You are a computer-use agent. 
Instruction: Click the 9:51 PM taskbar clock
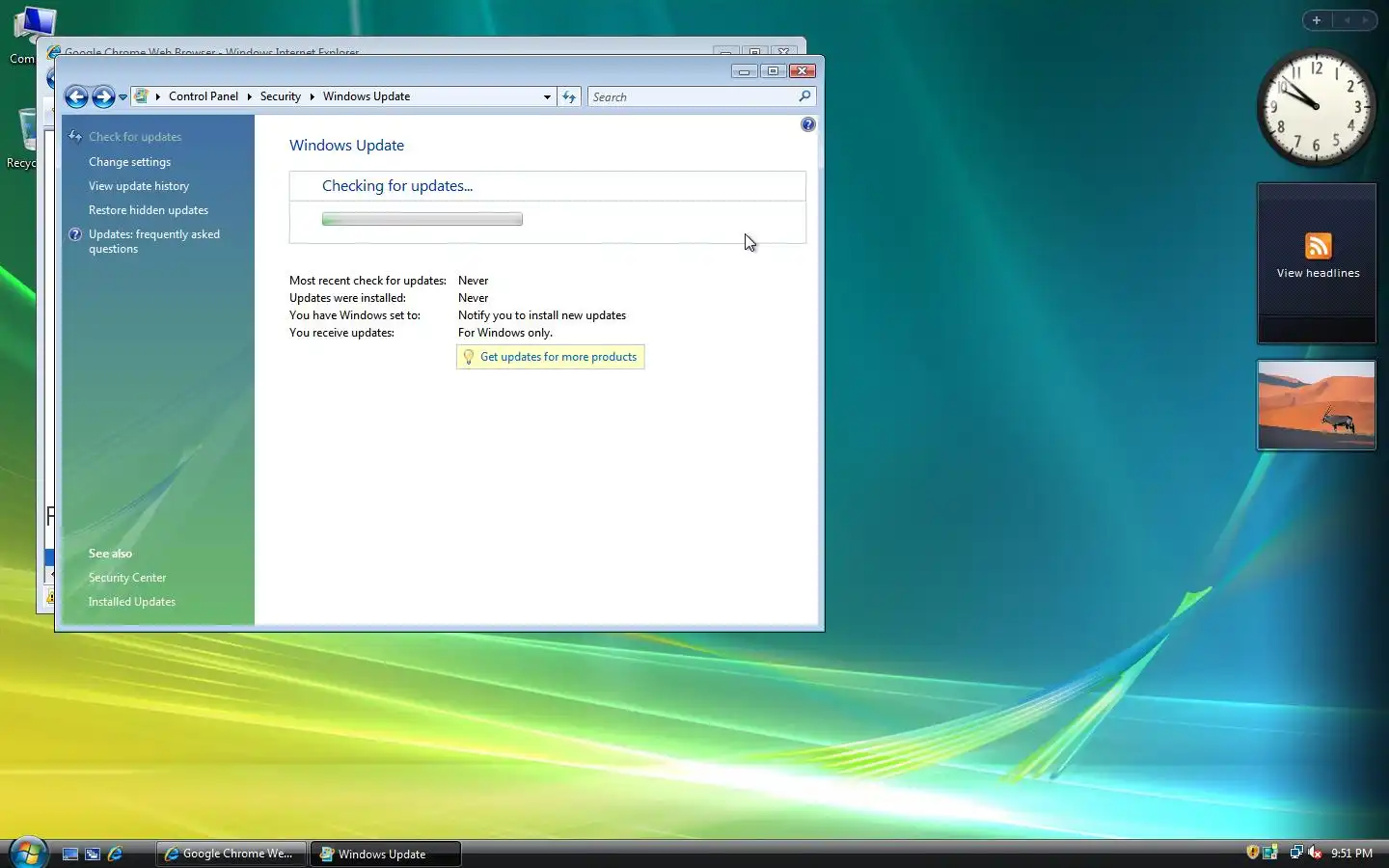pos(1351,854)
